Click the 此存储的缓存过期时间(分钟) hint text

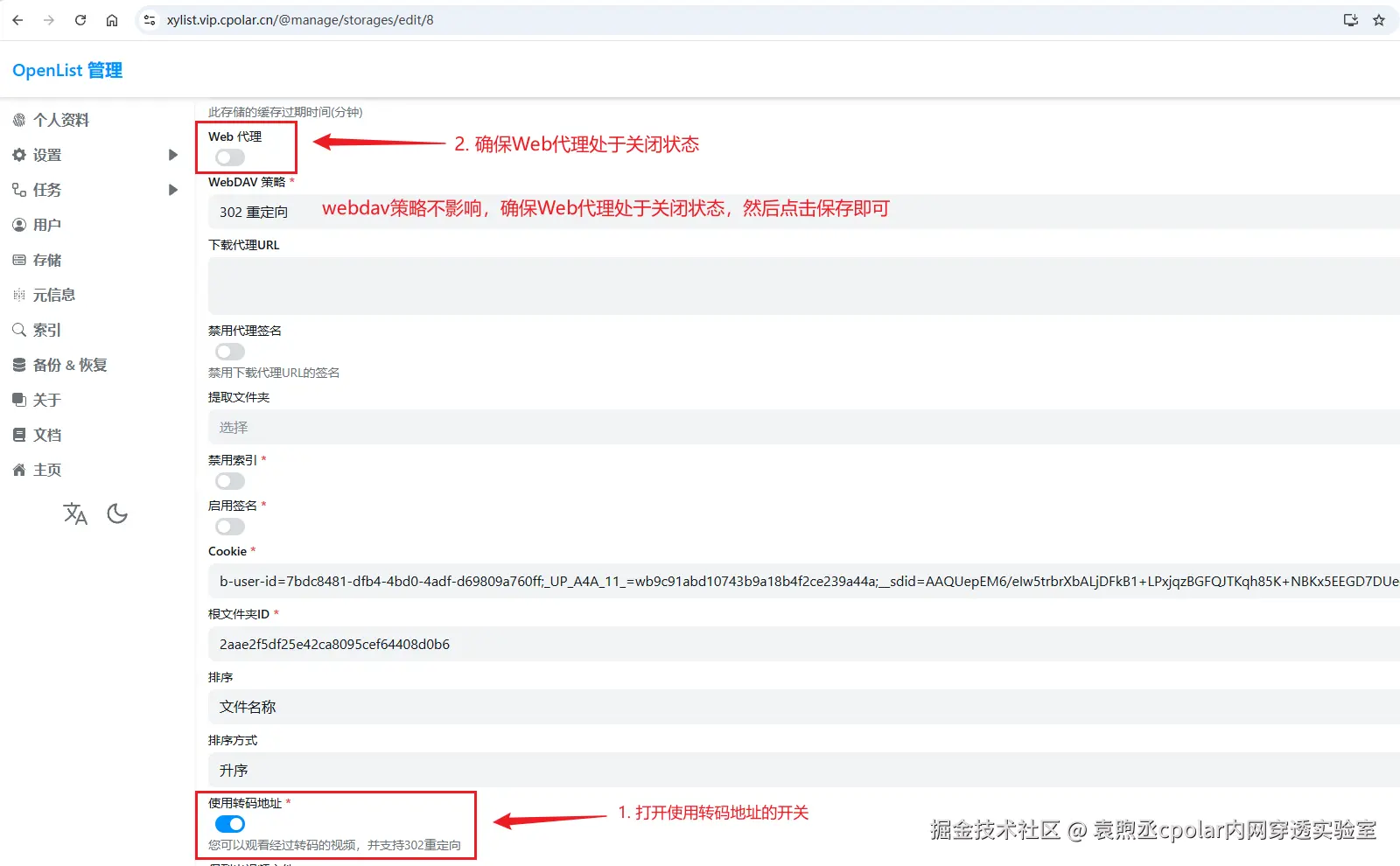coord(285,112)
